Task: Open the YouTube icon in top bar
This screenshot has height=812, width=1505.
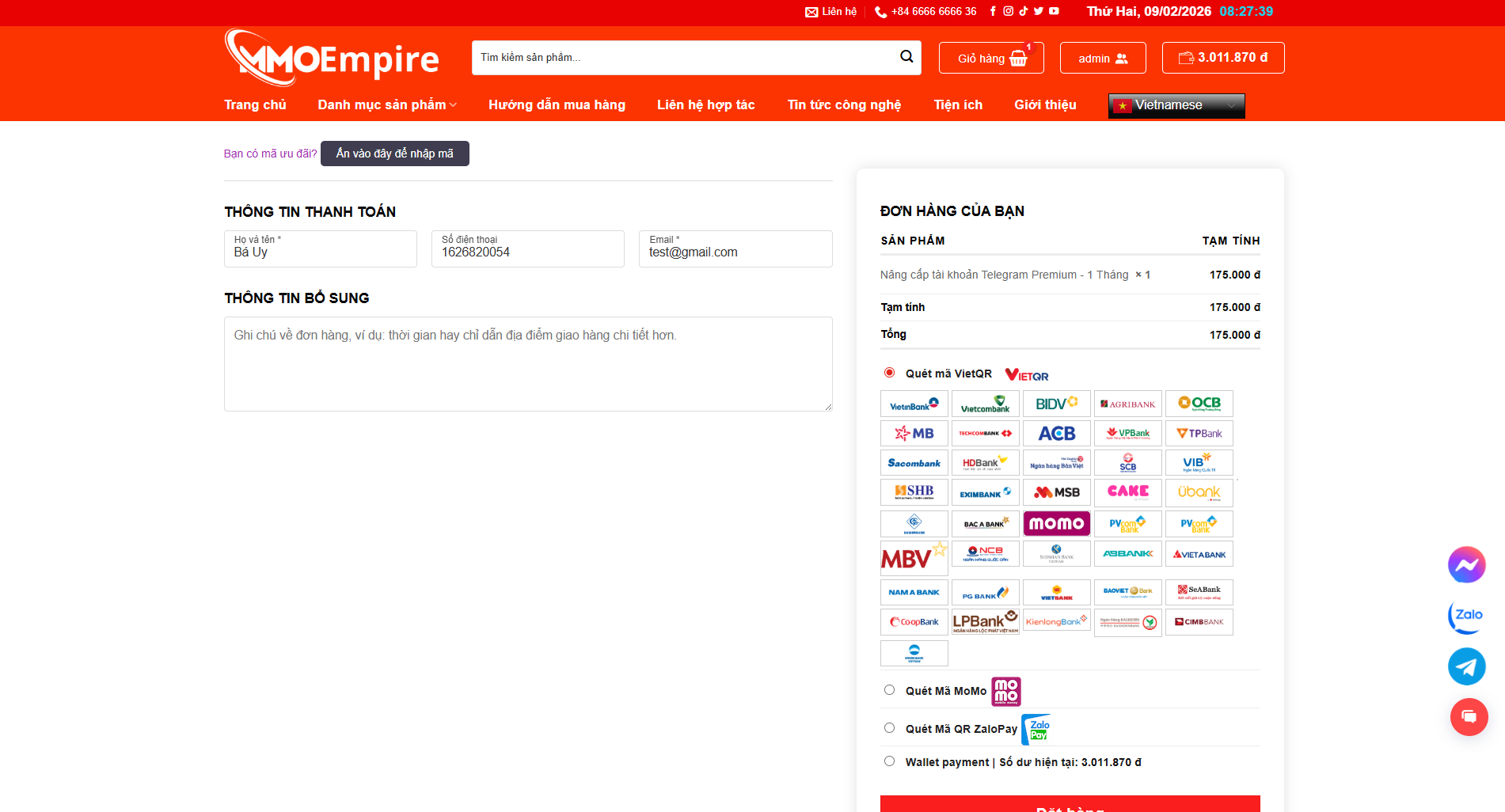Action: [1054, 11]
